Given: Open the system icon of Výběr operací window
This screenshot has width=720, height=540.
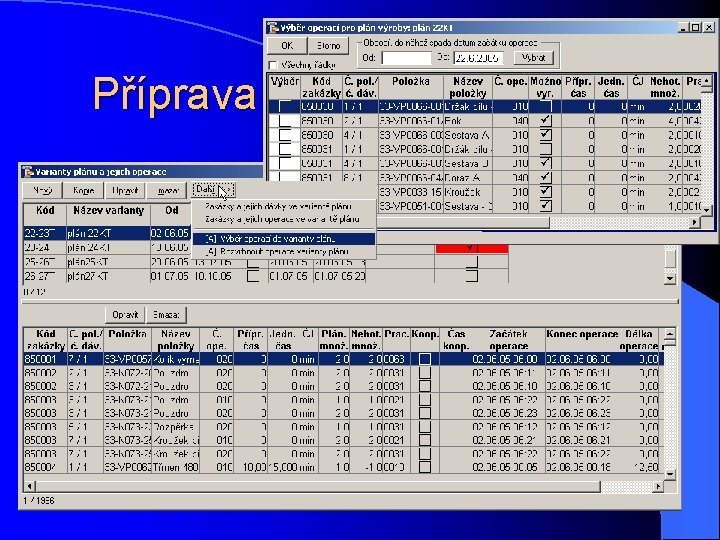Looking at the screenshot, I should tap(273, 28).
